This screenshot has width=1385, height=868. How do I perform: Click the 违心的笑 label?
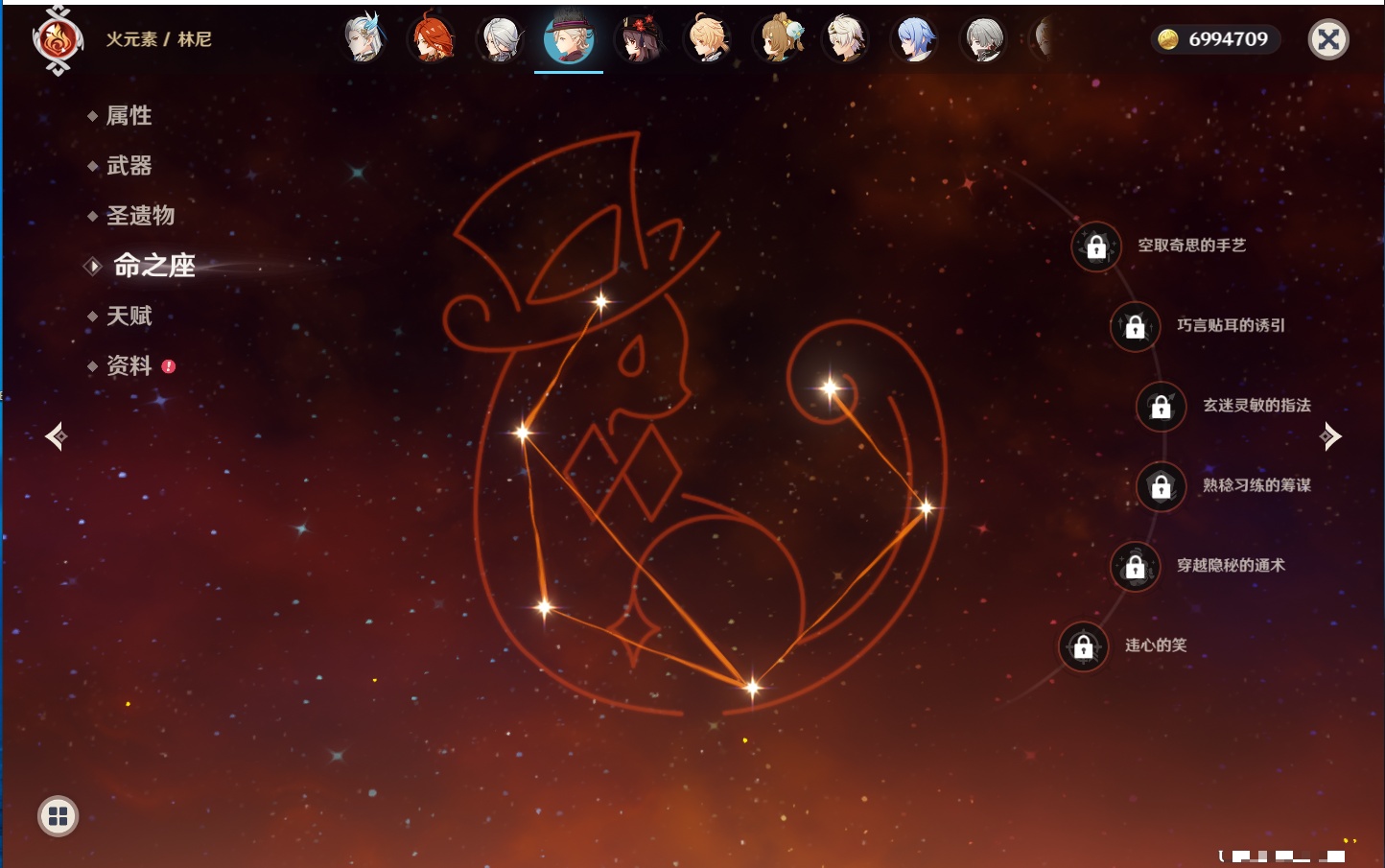[1156, 645]
